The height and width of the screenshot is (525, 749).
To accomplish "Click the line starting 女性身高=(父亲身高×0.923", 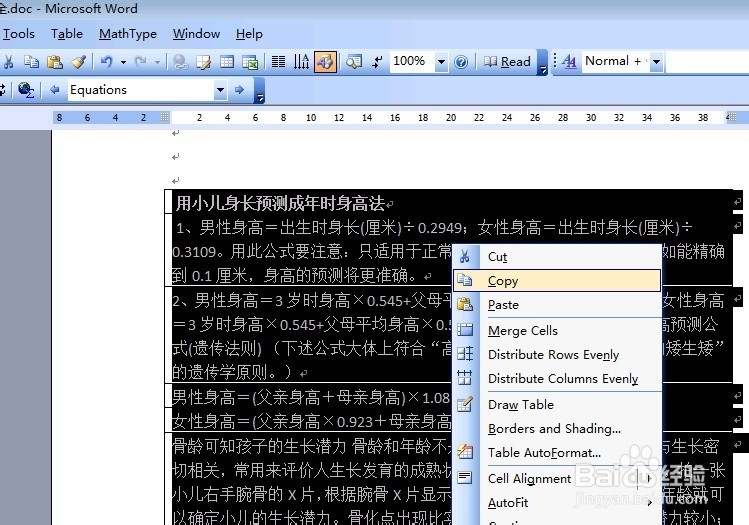I will click(311, 421).
